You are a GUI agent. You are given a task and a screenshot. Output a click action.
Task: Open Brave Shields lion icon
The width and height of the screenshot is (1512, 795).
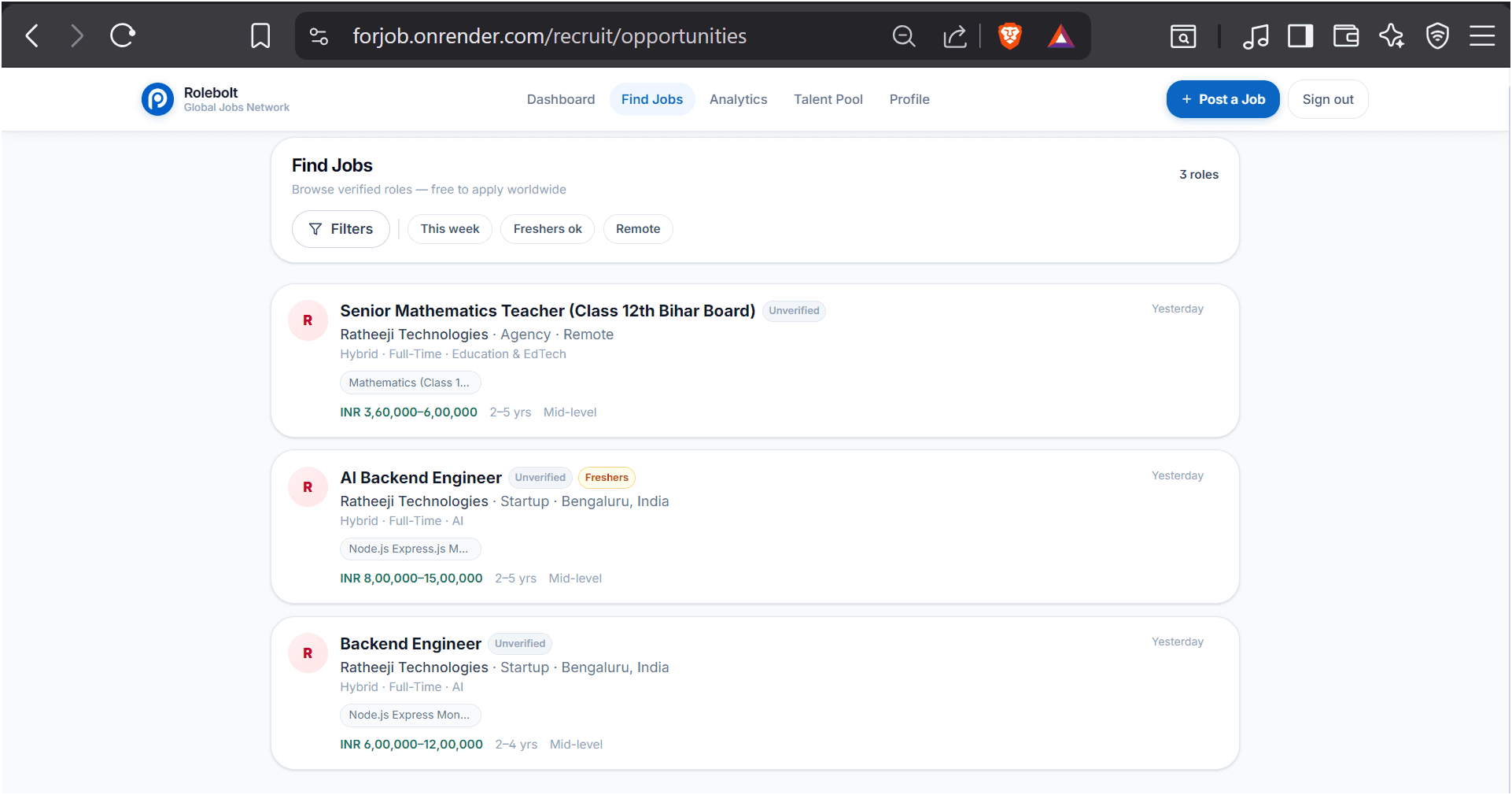[1009, 36]
